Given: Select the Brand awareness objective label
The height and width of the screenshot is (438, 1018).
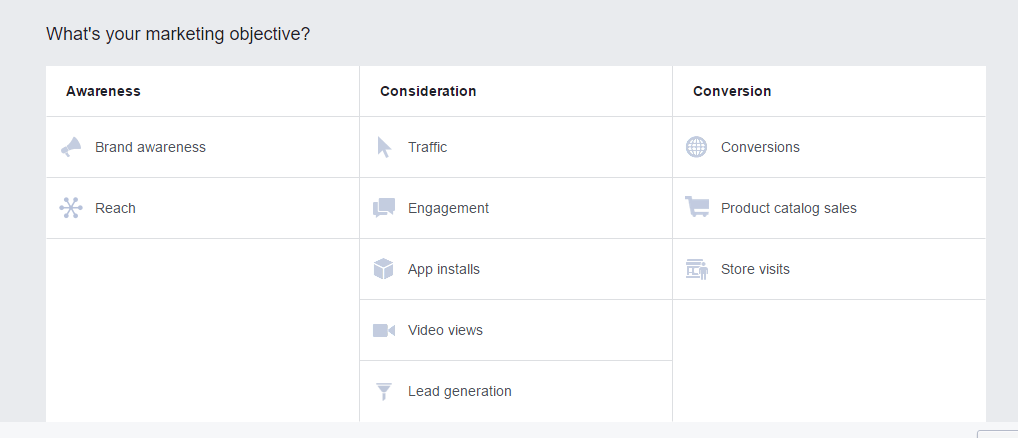Looking at the screenshot, I should point(150,147).
